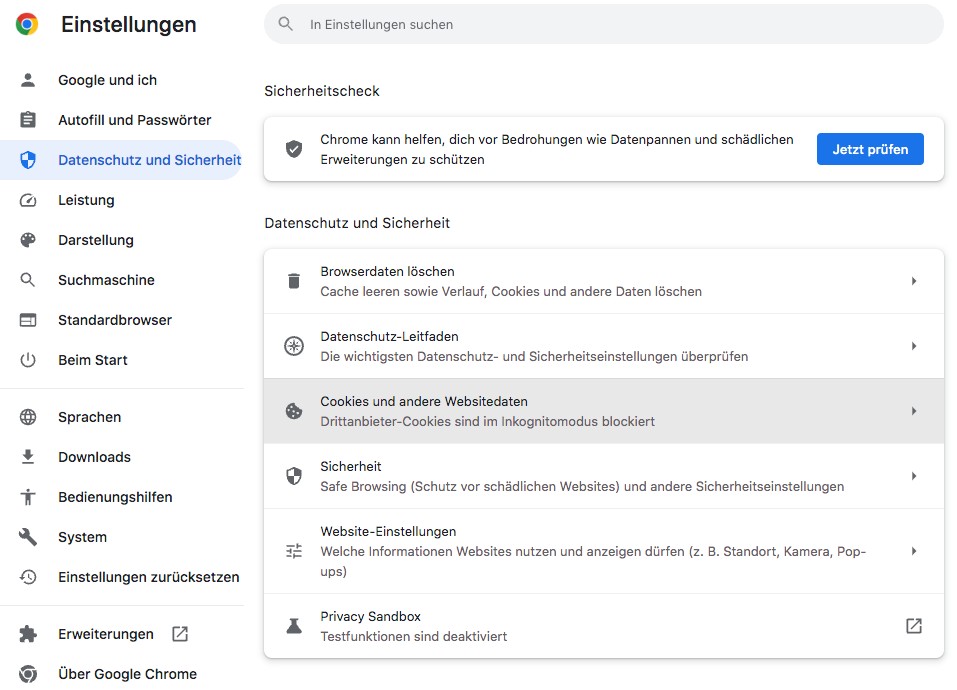
Task: Open Einstellungen zurücksetzen in sidebar
Action: point(148,577)
